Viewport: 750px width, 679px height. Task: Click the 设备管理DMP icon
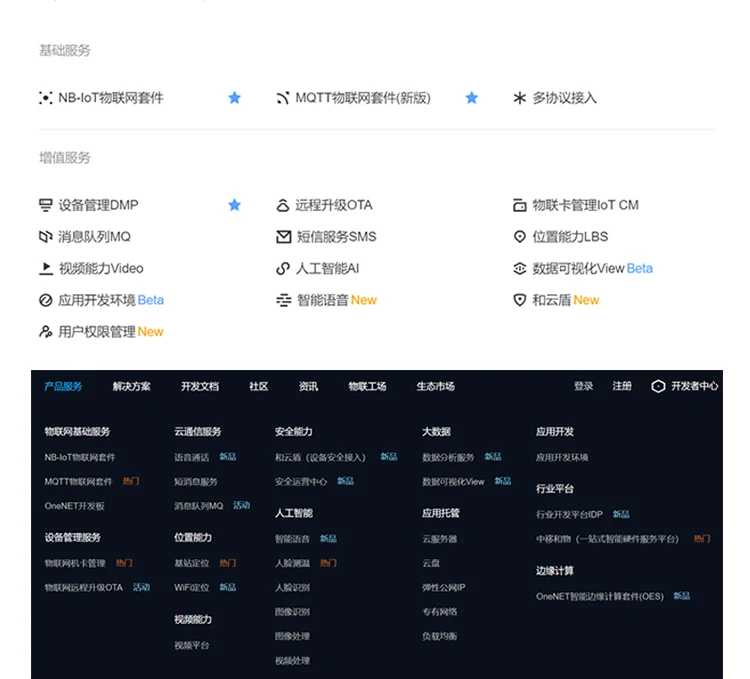45,205
